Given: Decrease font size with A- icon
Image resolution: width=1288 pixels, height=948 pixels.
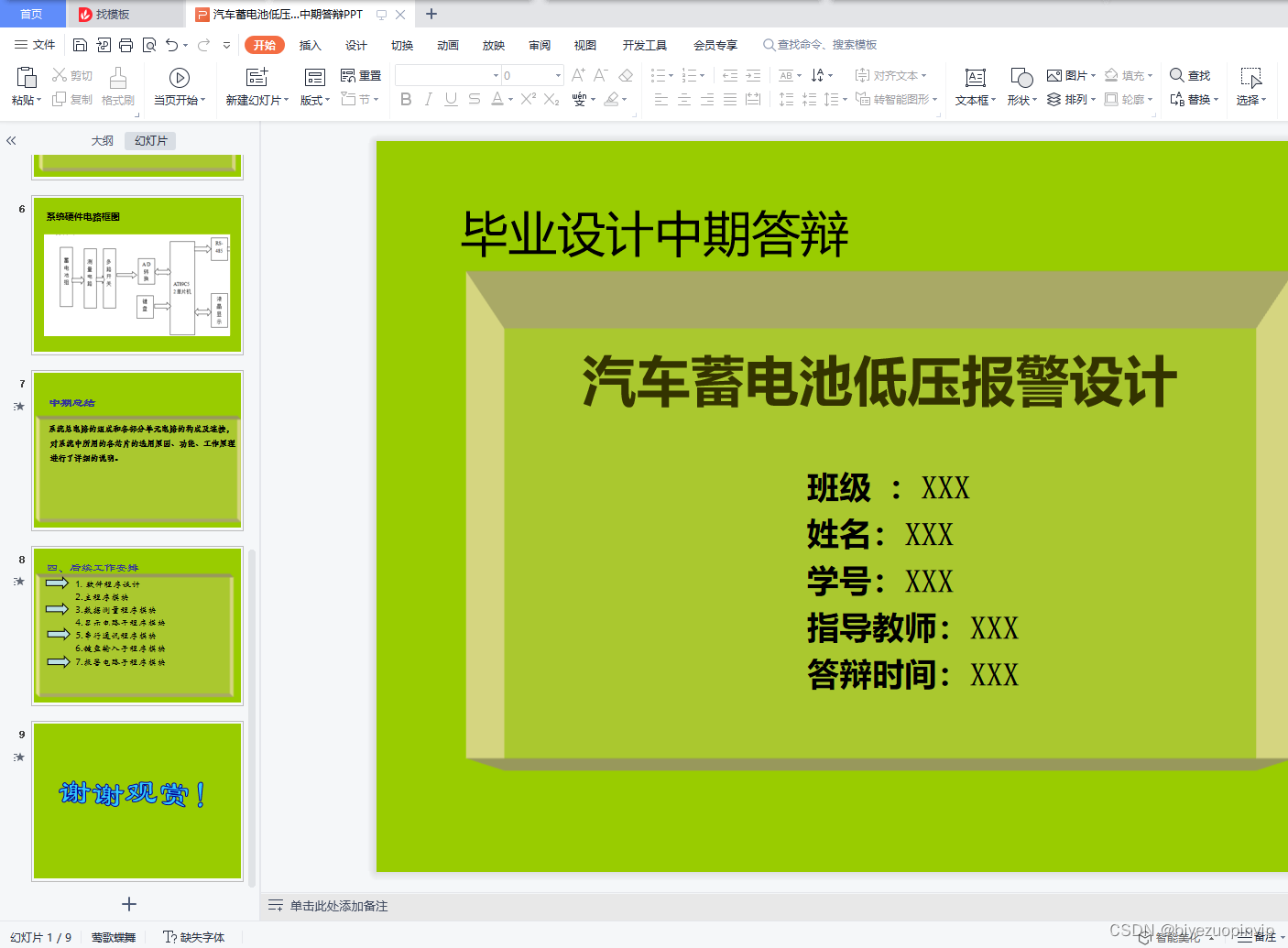Looking at the screenshot, I should [601, 75].
